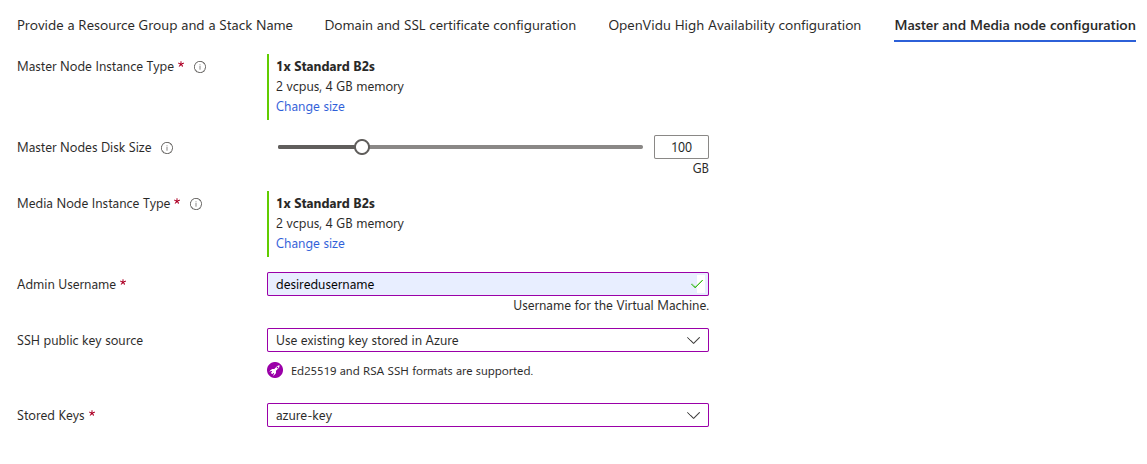Screen dimensions: 1147x464
Task: Click Change size under Media Node Instance Type
Action: [x=310, y=243]
